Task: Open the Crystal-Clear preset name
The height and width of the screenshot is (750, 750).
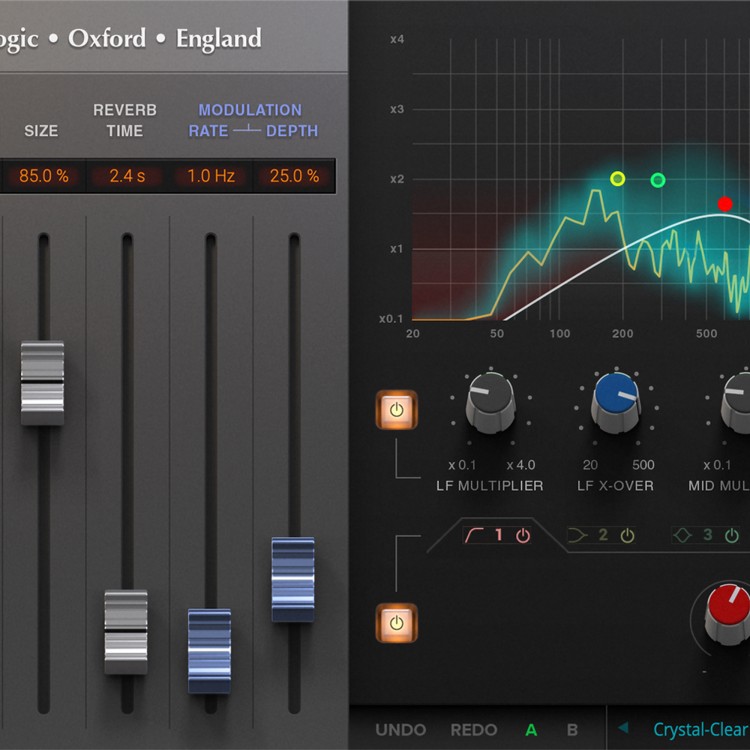Action: coord(701,730)
